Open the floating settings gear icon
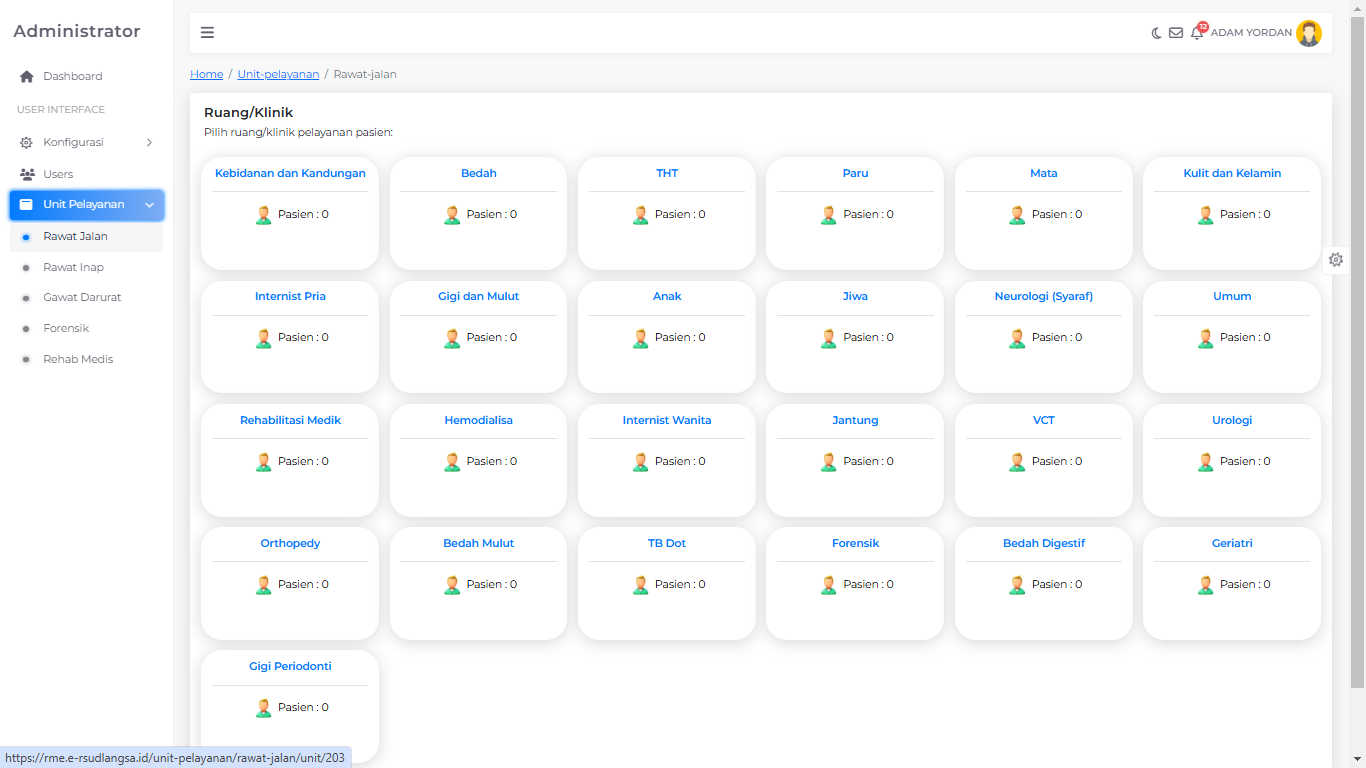The width and height of the screenshot is (1366, 768). pos(1336,260)
